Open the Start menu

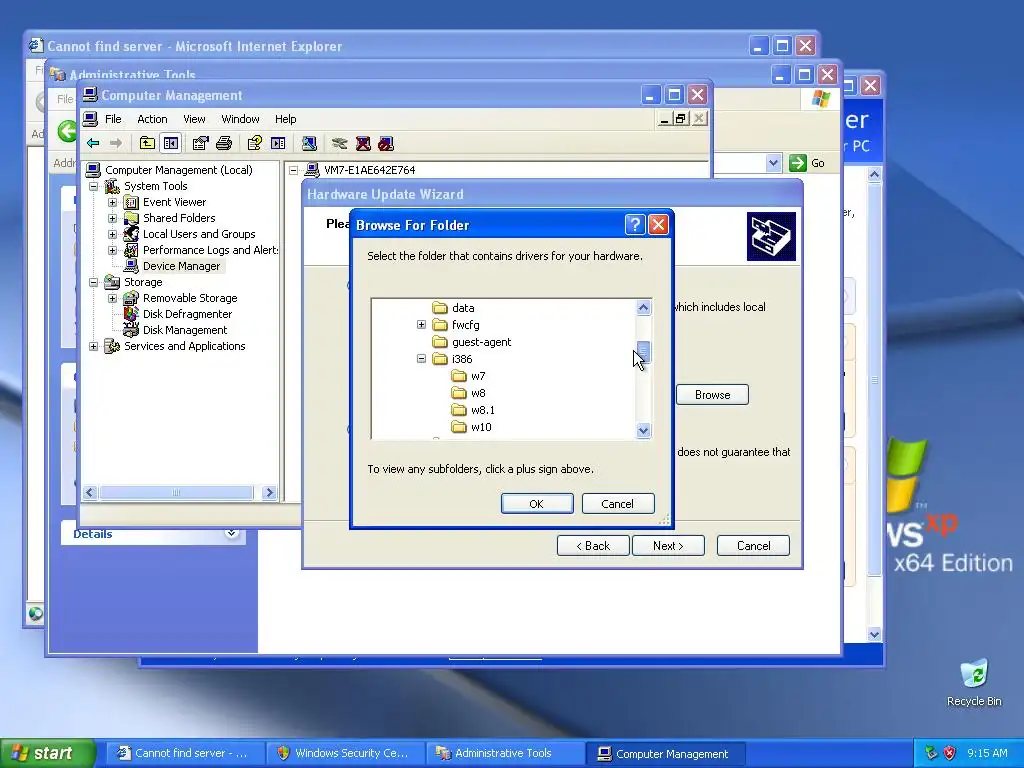pyautogui.click(x=47, y=753)
